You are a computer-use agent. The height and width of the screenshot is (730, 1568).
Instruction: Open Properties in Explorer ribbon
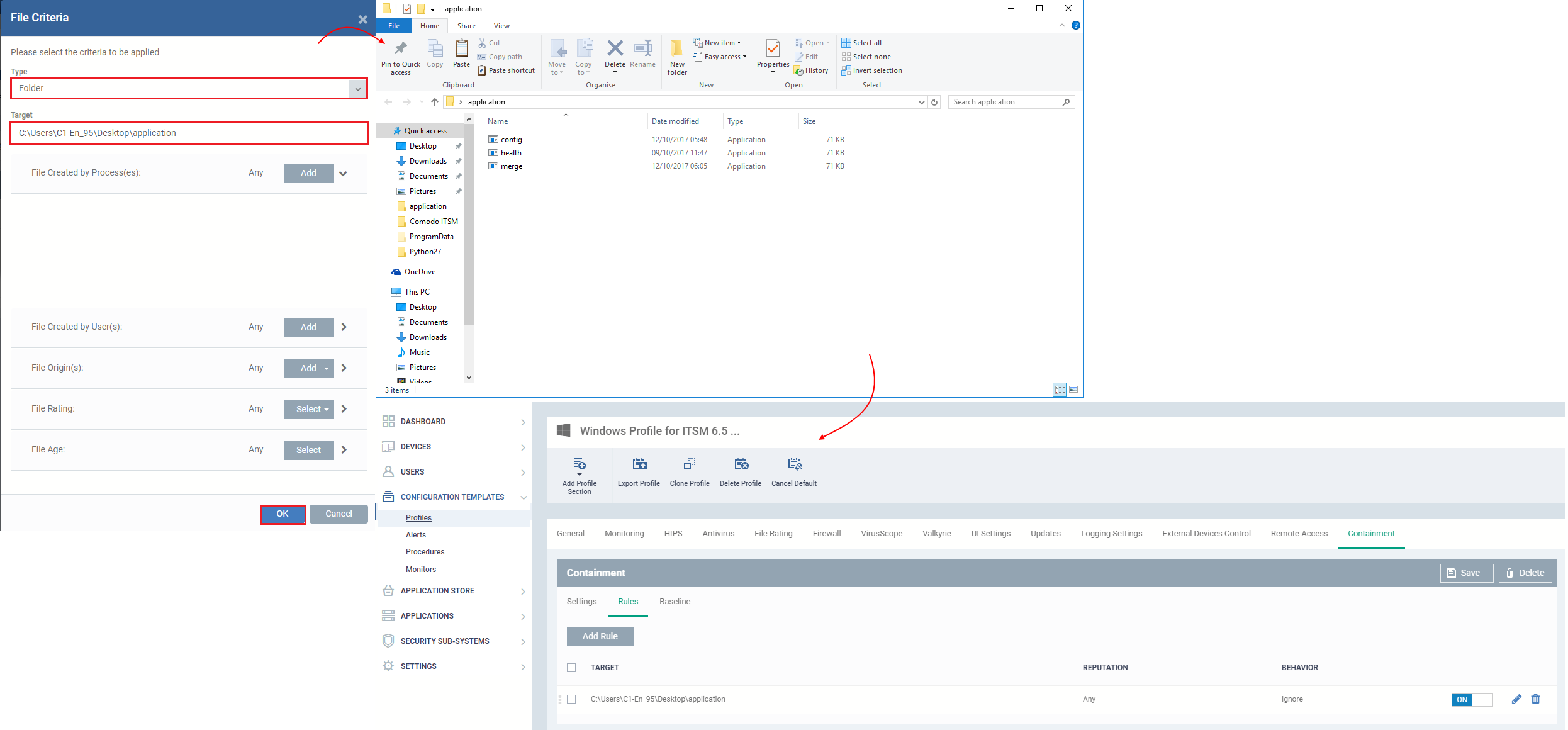pos(773,55)
